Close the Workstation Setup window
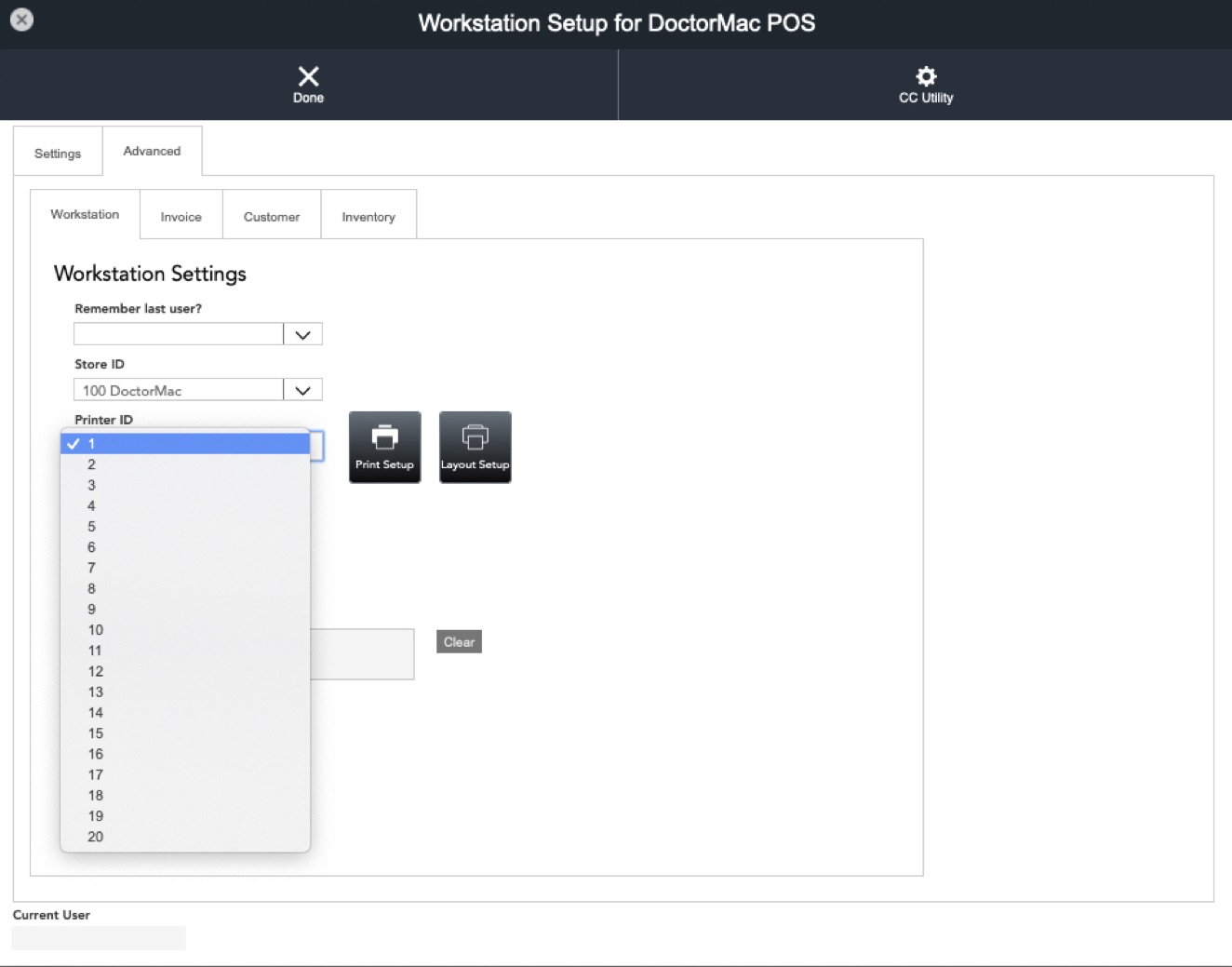Viewport: 1232px width, 967px height. click(x=21, y=20)
